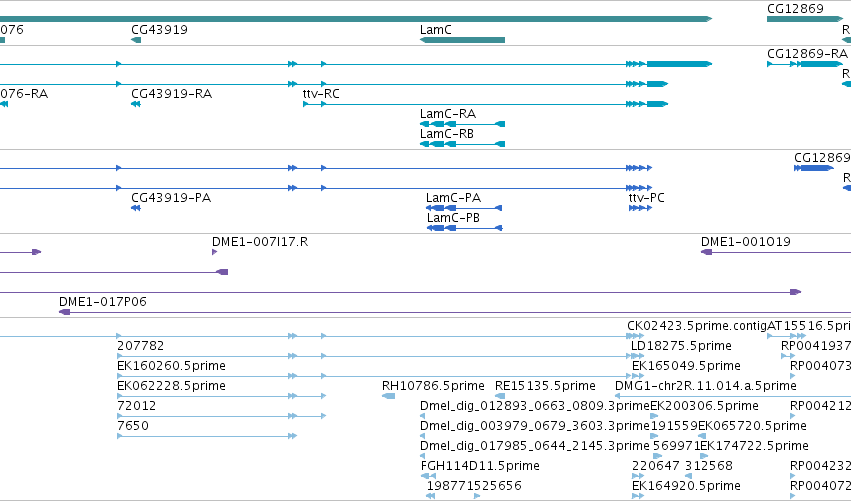Select Dmel_dig_012893_0663_0809.3prime feature
This screenshot has height=501, width=851.
423,416
